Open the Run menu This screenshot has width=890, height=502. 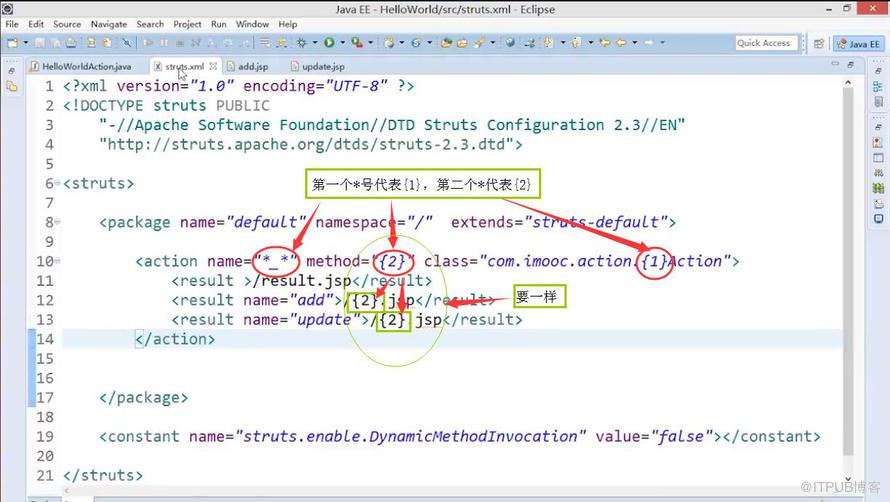pos(219,24)
